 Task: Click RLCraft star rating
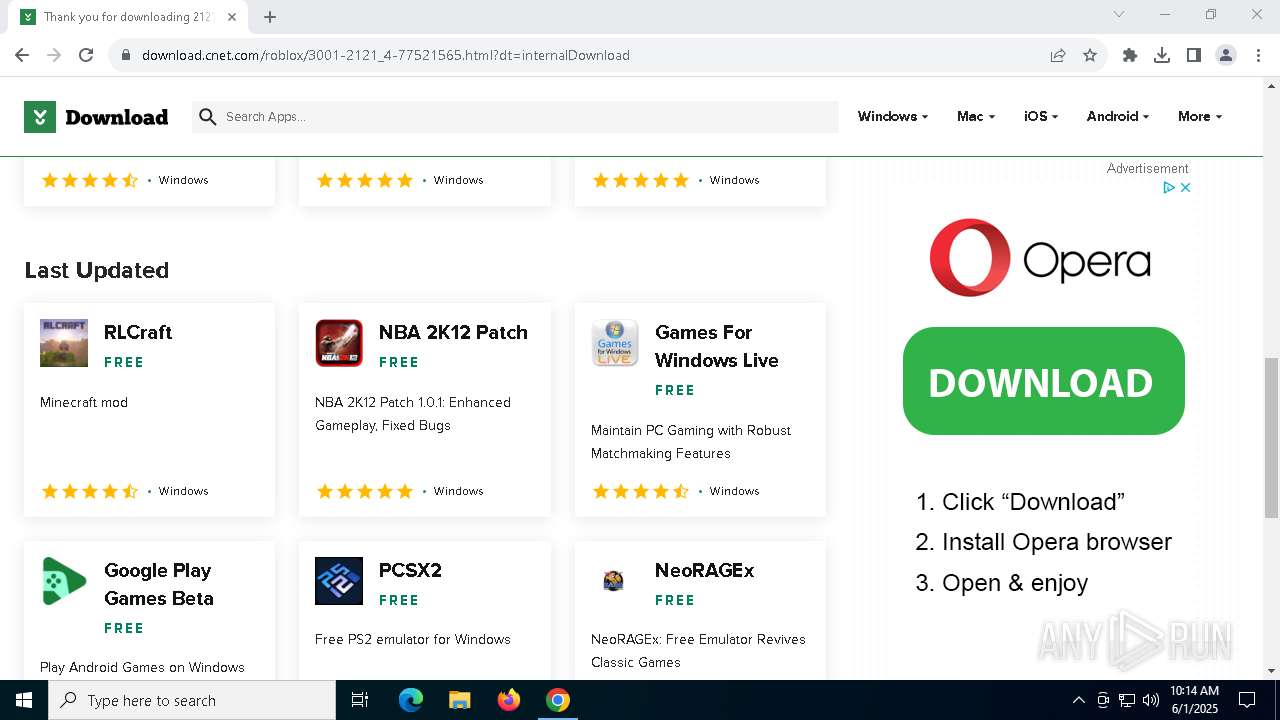[89, 491]
